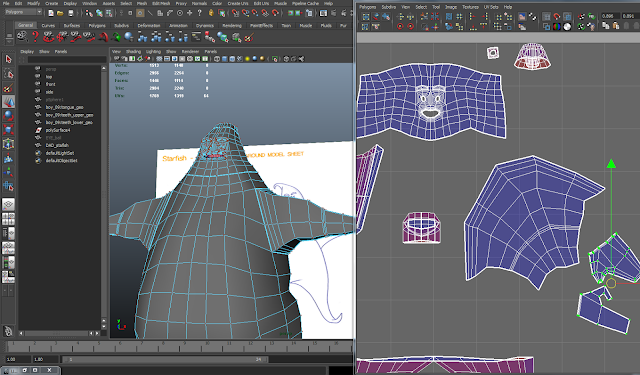Activate the Rotate tool sphere icon
The width and height of the screenshot is (640, 375).
click(8, 116)
